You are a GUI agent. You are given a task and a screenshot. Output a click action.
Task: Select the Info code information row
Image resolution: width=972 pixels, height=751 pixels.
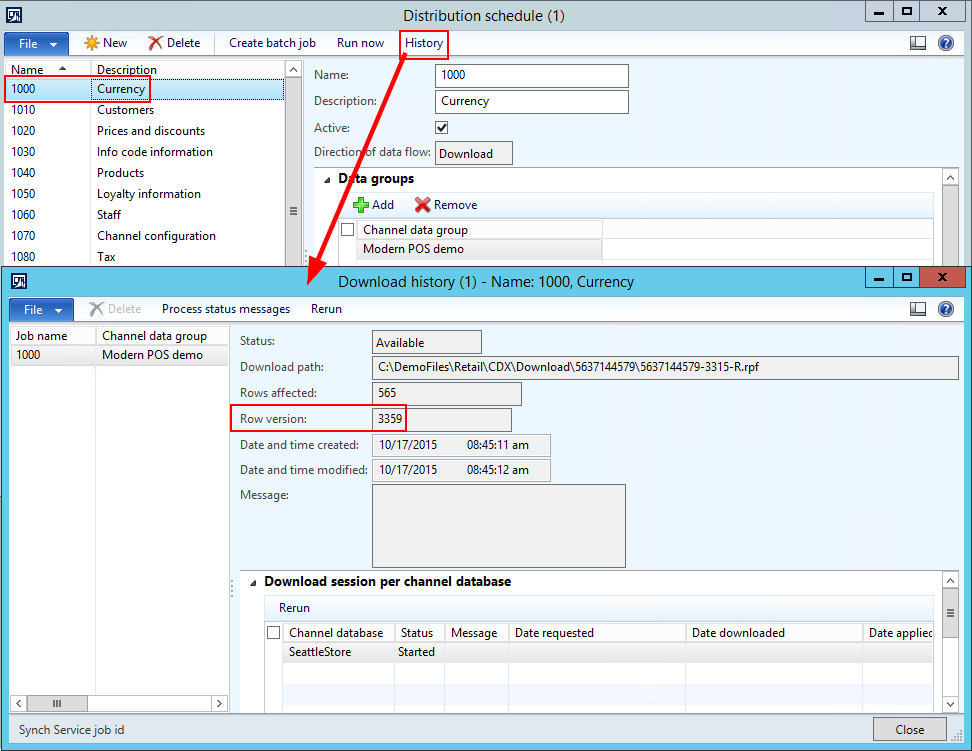pos(144,152)
